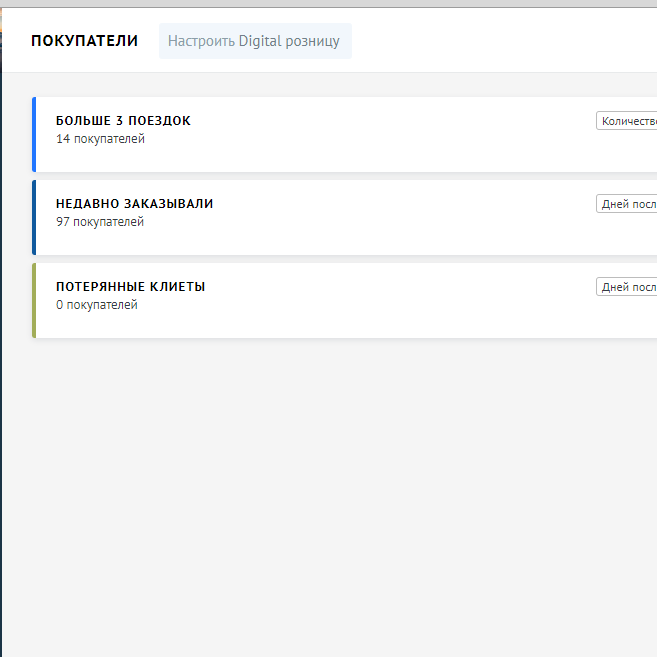The width and height of the screenshot is (657, 657).
Task: Click the Дней field in НЕДАВНО ЗАКАЗЫВАЛИ row
Action: pos(627,204)
